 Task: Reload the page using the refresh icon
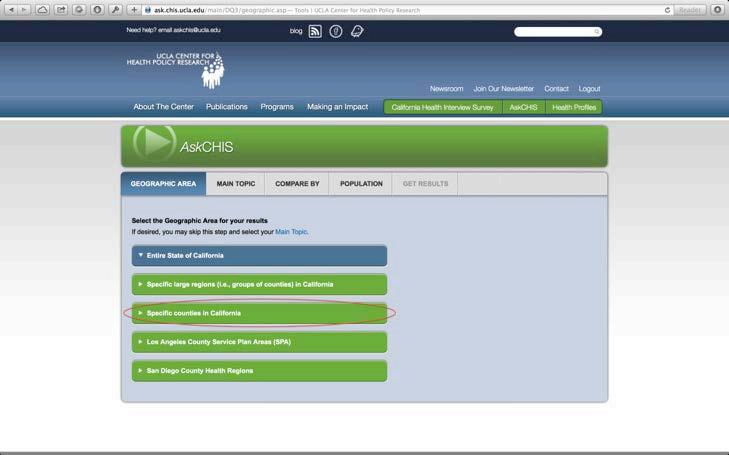[x=667, y=10]
